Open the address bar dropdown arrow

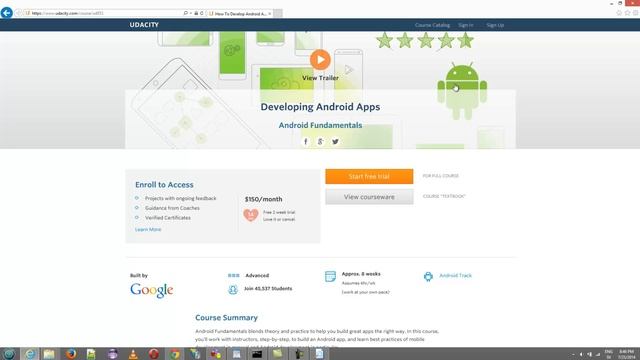191,13
